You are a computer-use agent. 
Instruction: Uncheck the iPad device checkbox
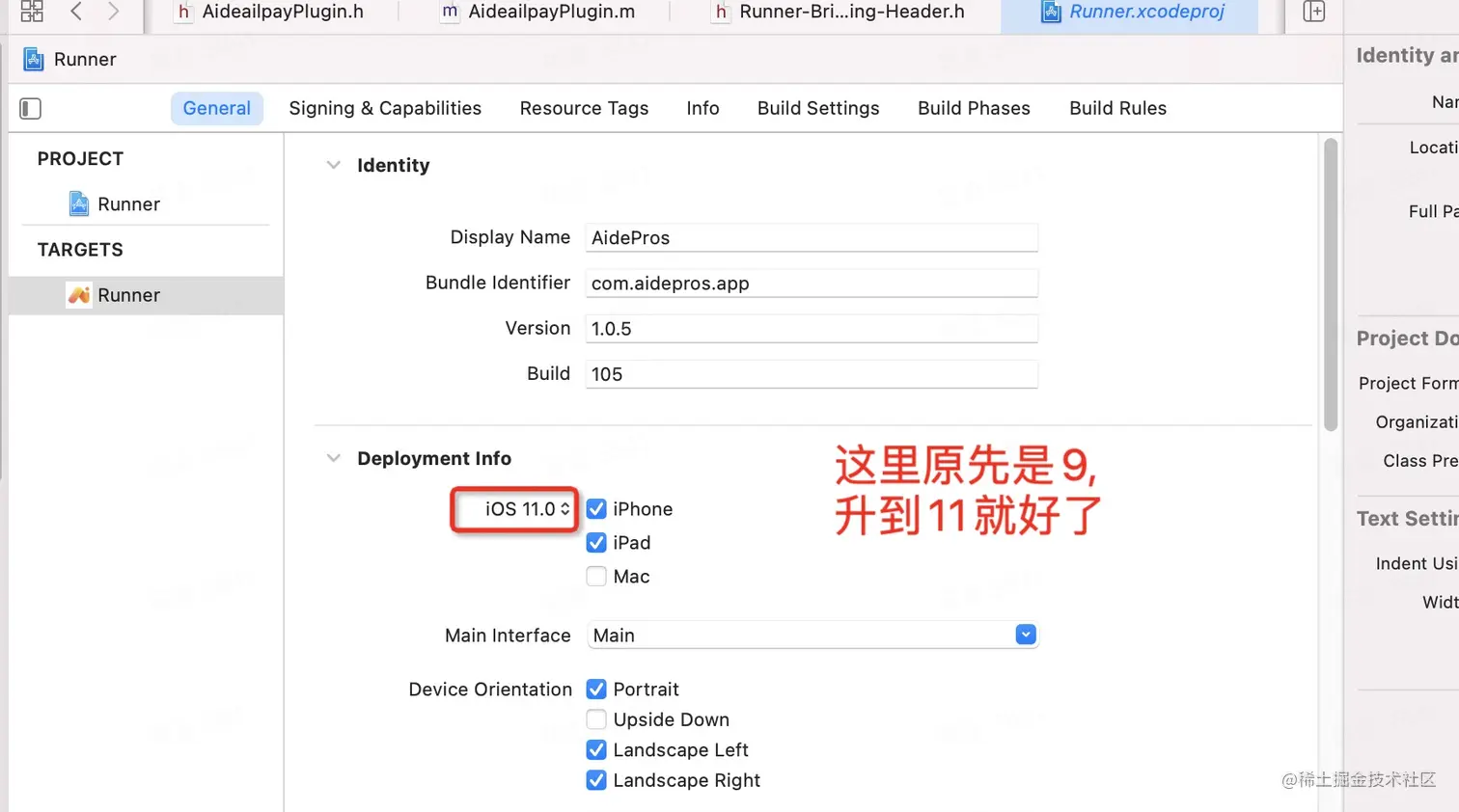pos(596,543)
